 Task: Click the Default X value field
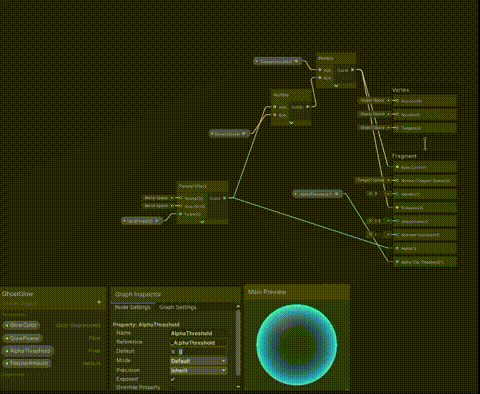202,352
